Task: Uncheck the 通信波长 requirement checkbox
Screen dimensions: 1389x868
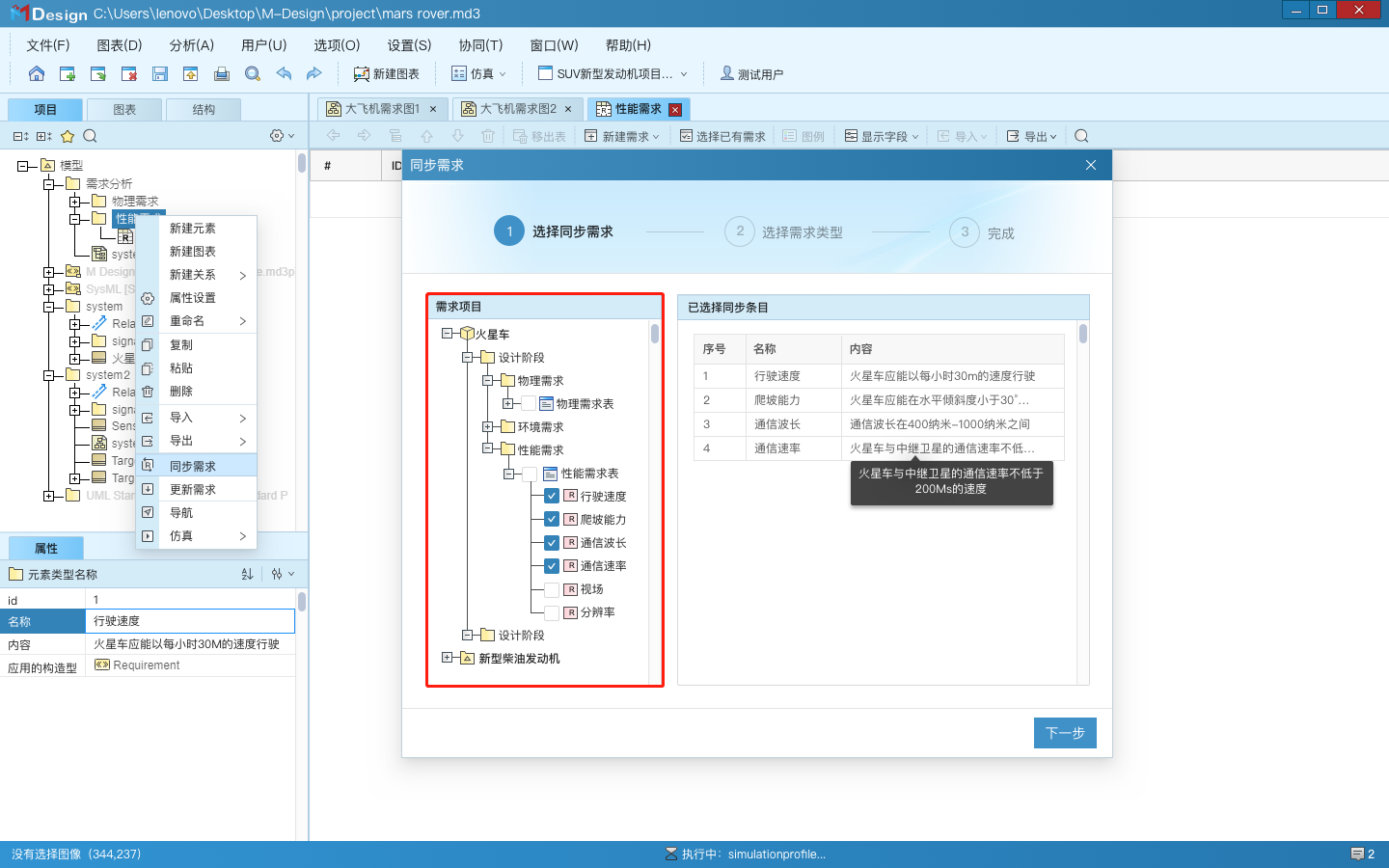Action: pyautogui.click(x=552, y=542)
